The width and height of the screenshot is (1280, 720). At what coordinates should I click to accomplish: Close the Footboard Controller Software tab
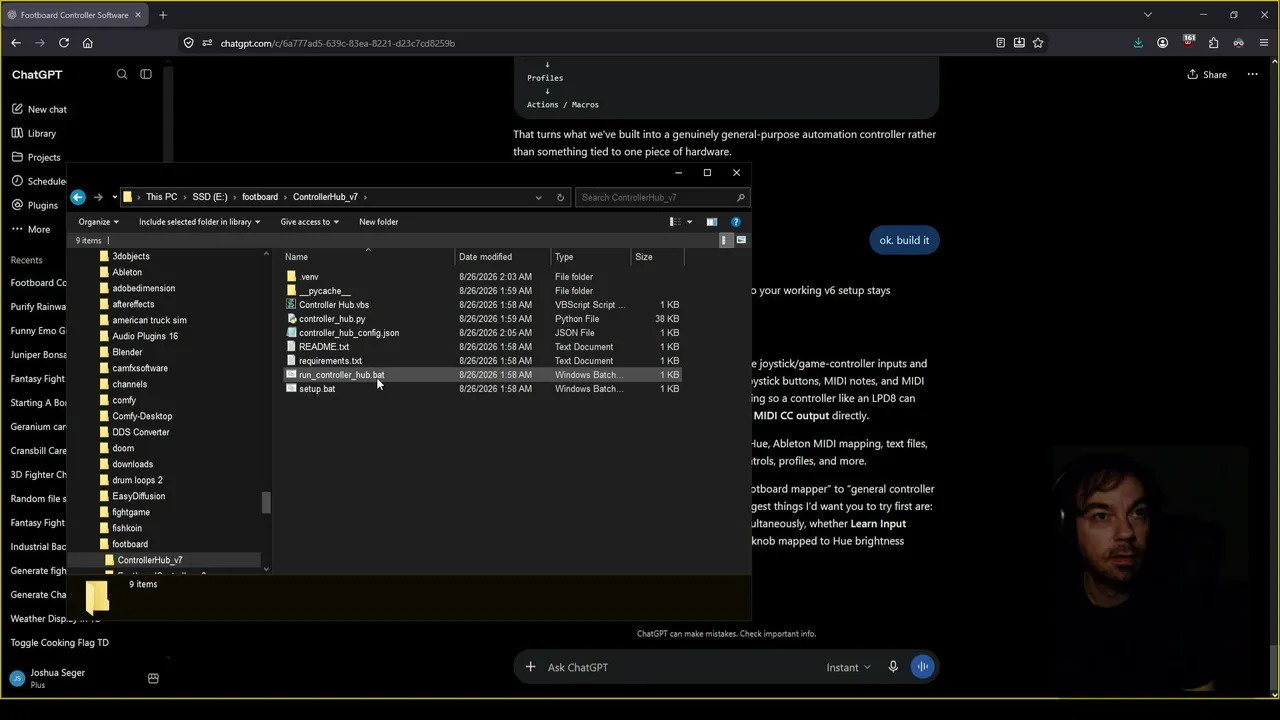tap(138, 15)
